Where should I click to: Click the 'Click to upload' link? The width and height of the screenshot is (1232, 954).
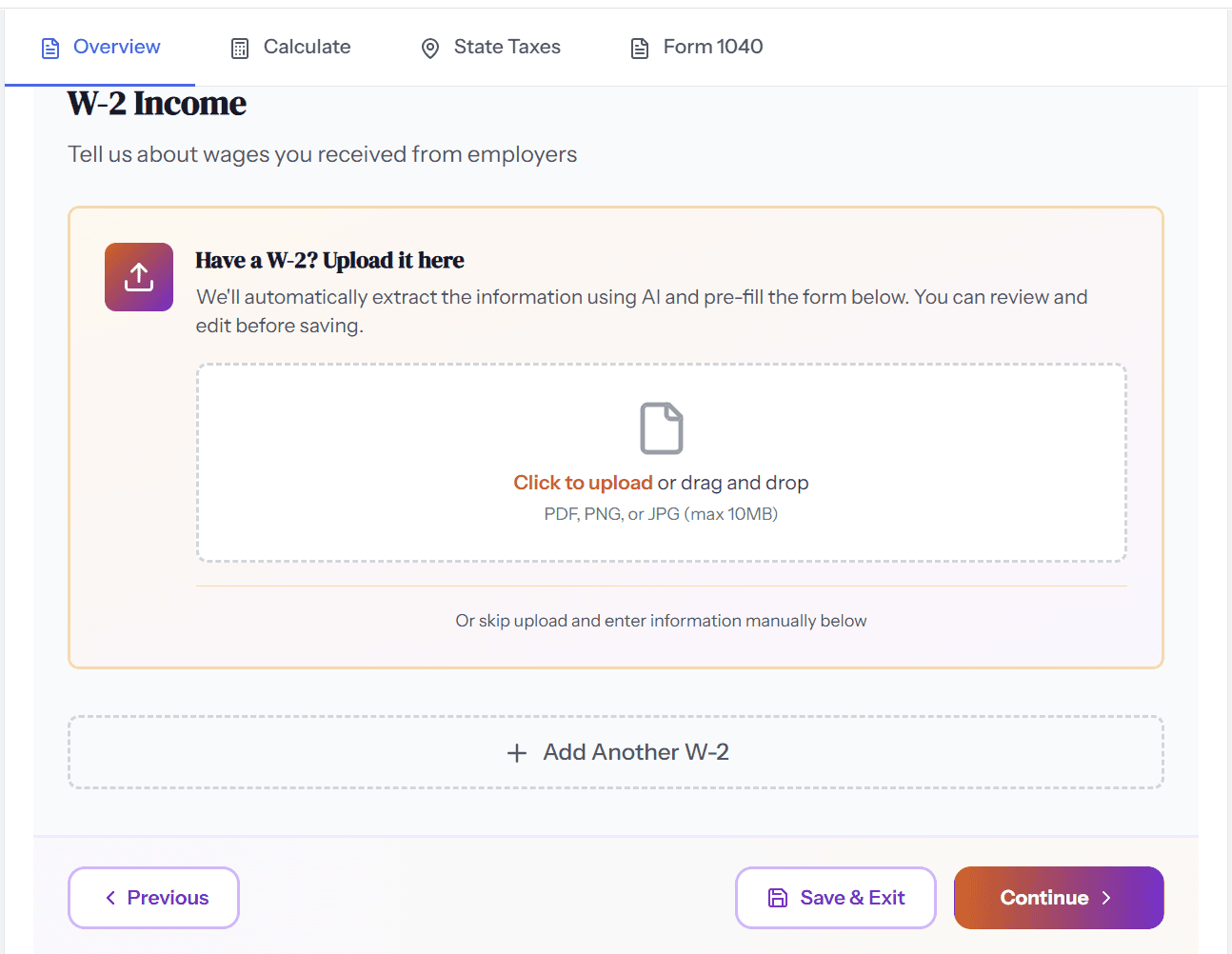coord(583,482)
